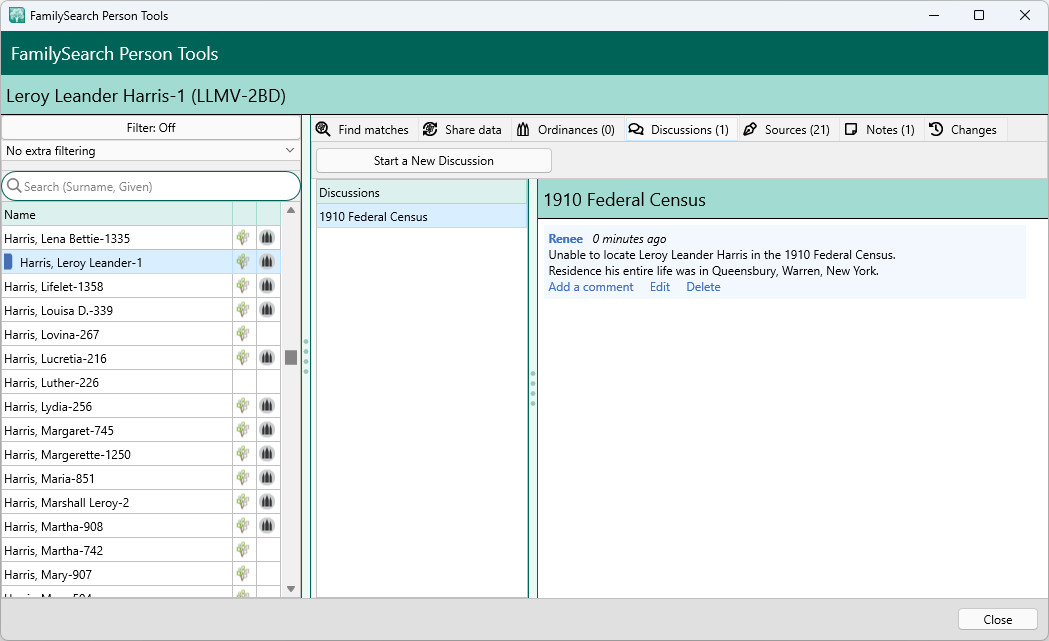Select Harris, Martha-742 in list
Image resolution: width=1049 pixels, height=641 pixels.
pos(117,551)
